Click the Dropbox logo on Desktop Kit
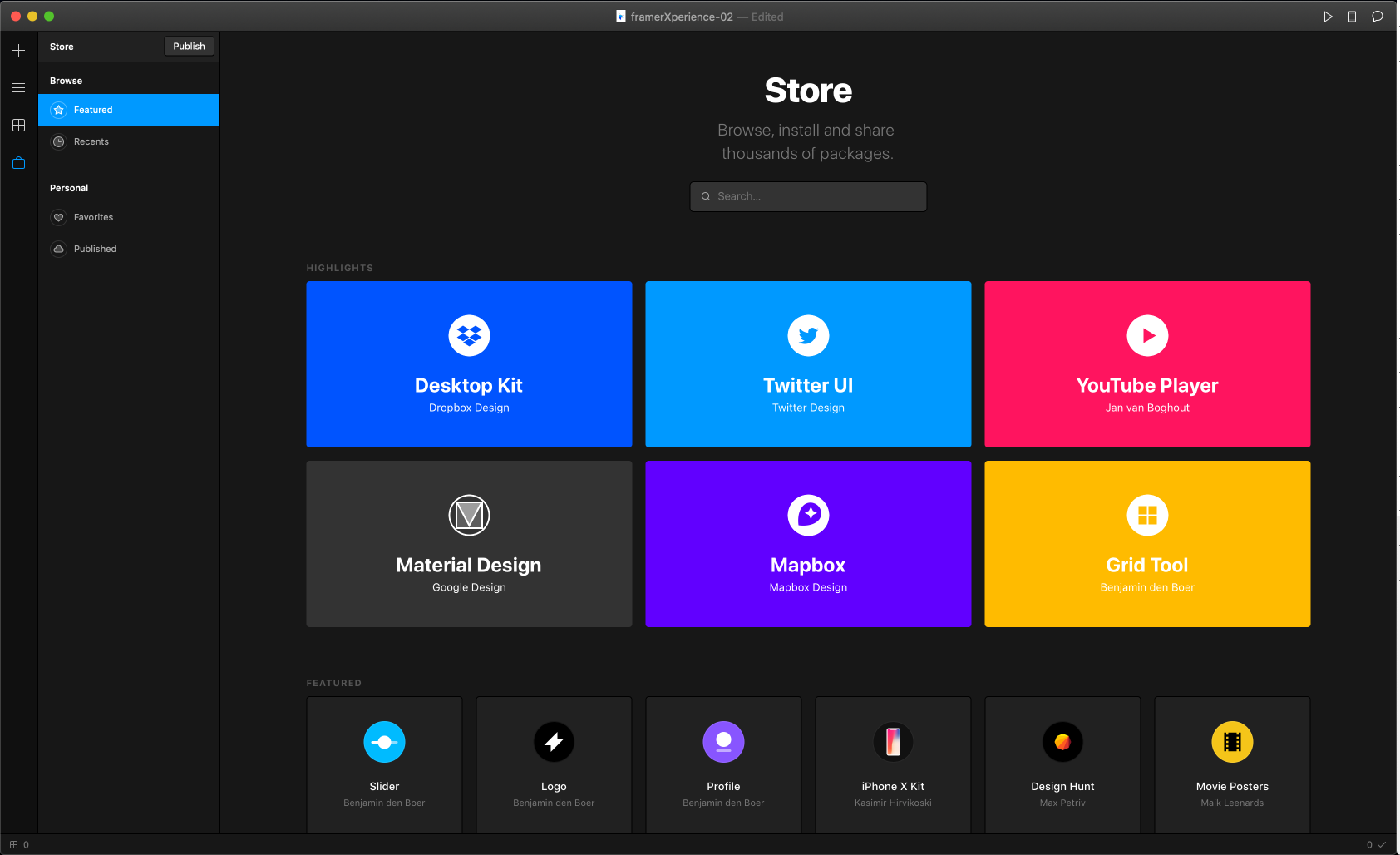 (x=469, y=336)
